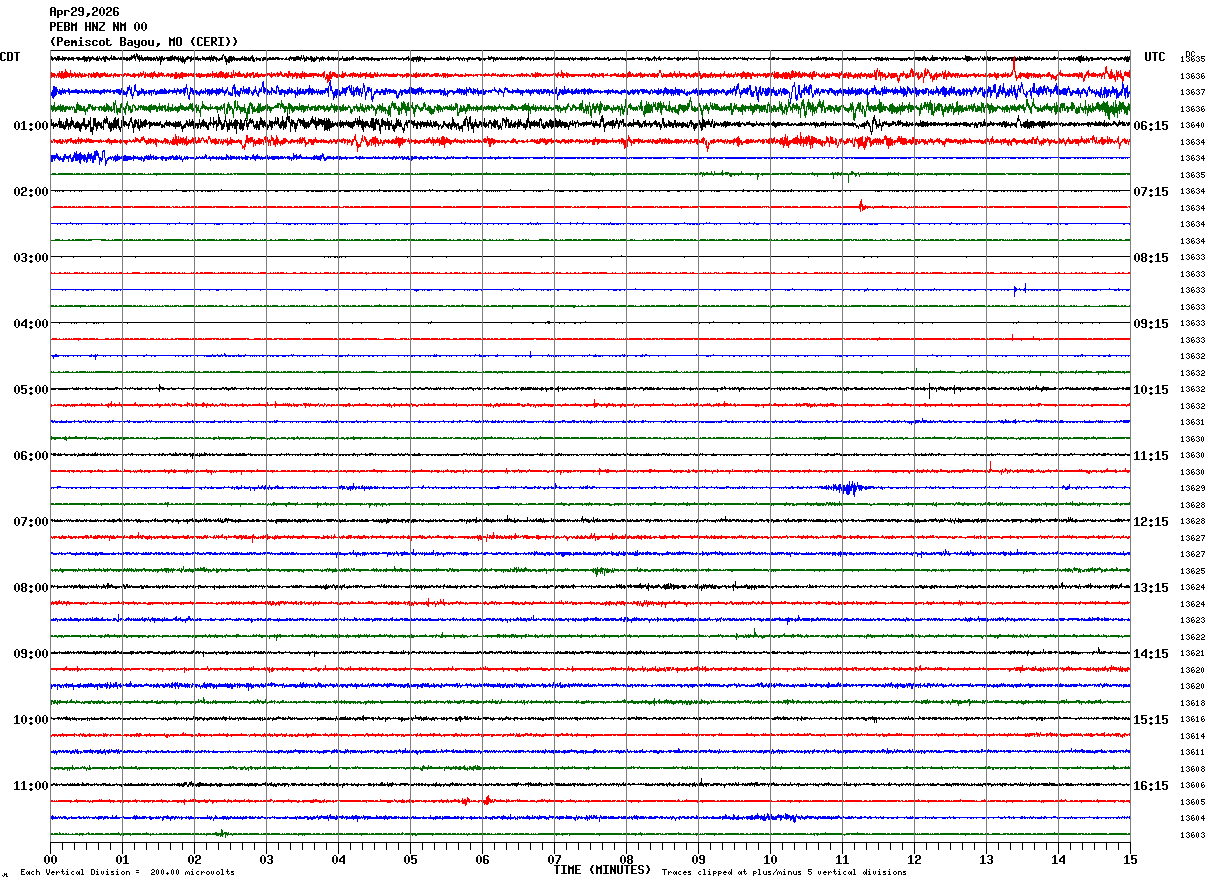Screen dimensions: 1210x886
Task: Click minute 00 on the time axis
Action: point(50,859)
